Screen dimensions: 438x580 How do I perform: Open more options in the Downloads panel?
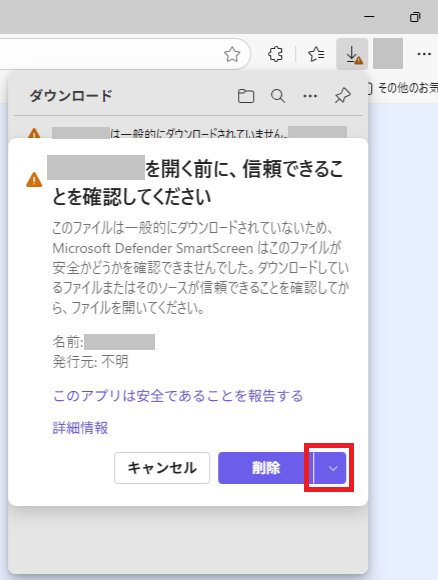click(x=310, y=96)
